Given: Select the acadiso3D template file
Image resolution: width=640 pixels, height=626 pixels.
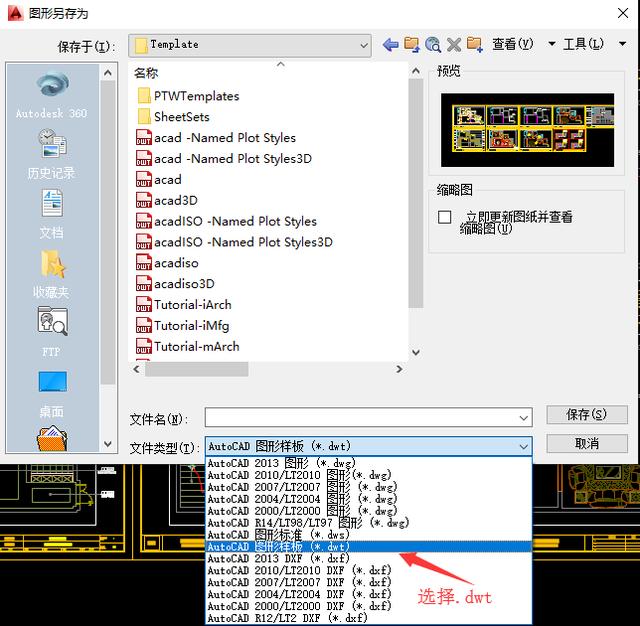Looking at the screenshot, I should [x=175, y=284].
